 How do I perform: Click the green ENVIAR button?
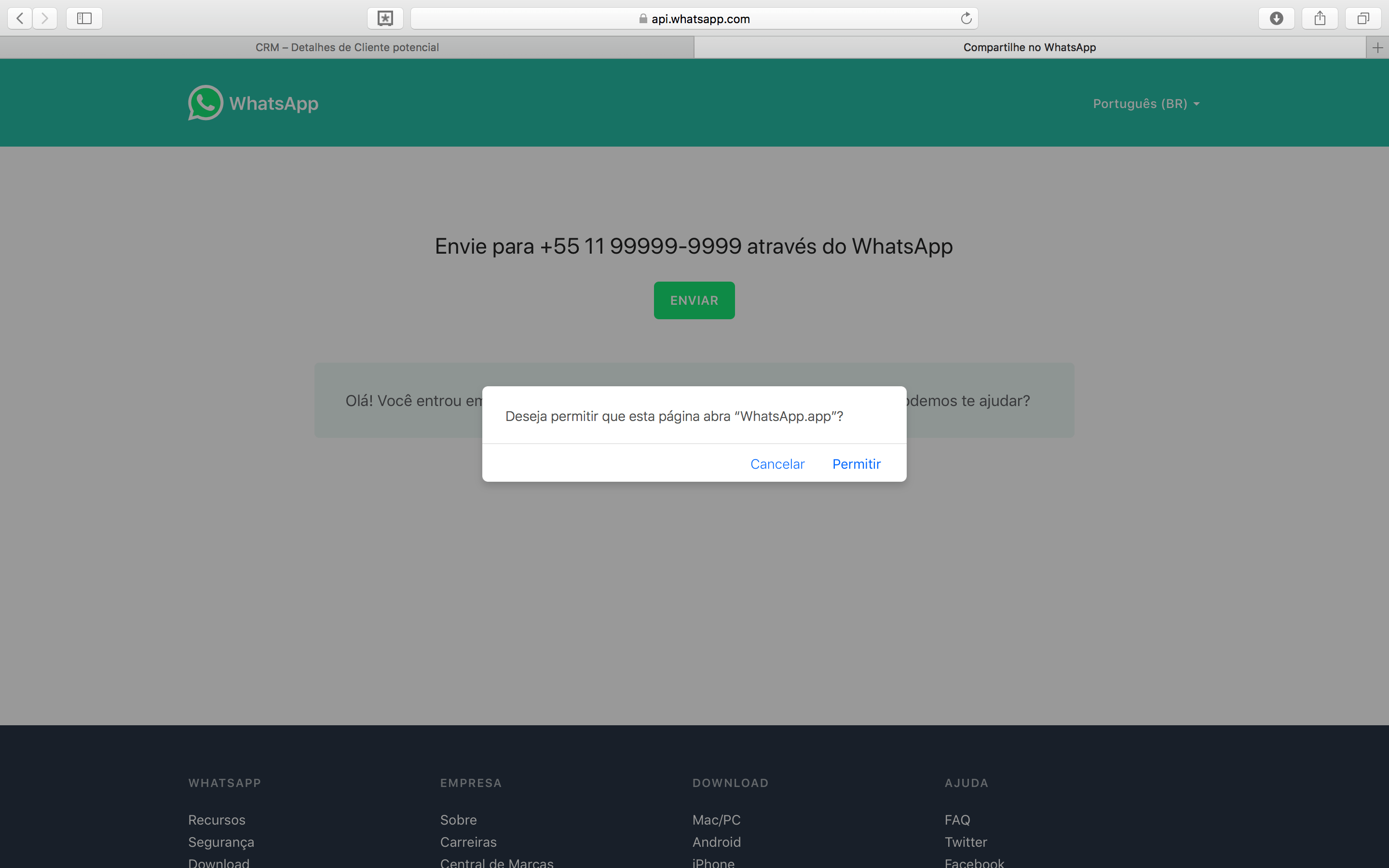694,300
